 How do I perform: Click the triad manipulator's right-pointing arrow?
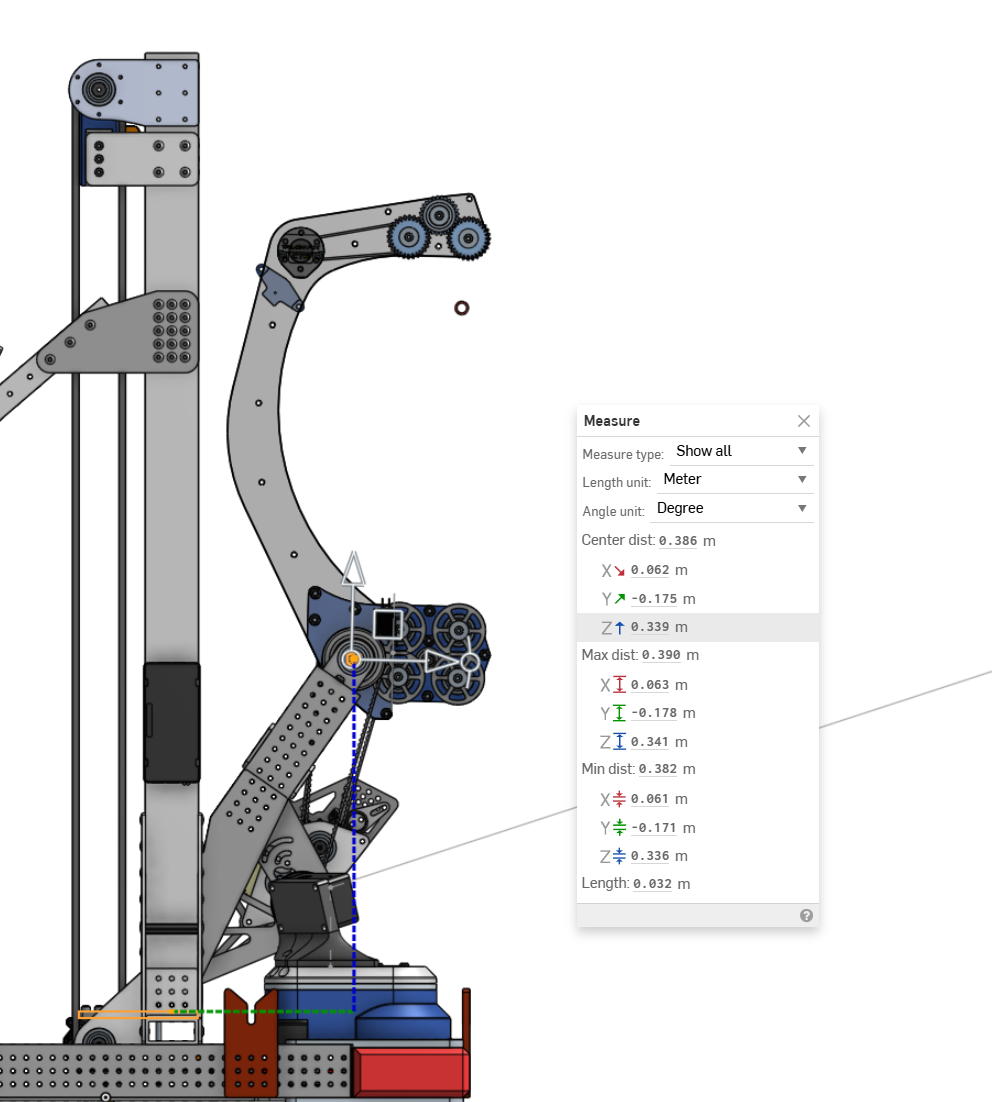(x=439, y=660)
